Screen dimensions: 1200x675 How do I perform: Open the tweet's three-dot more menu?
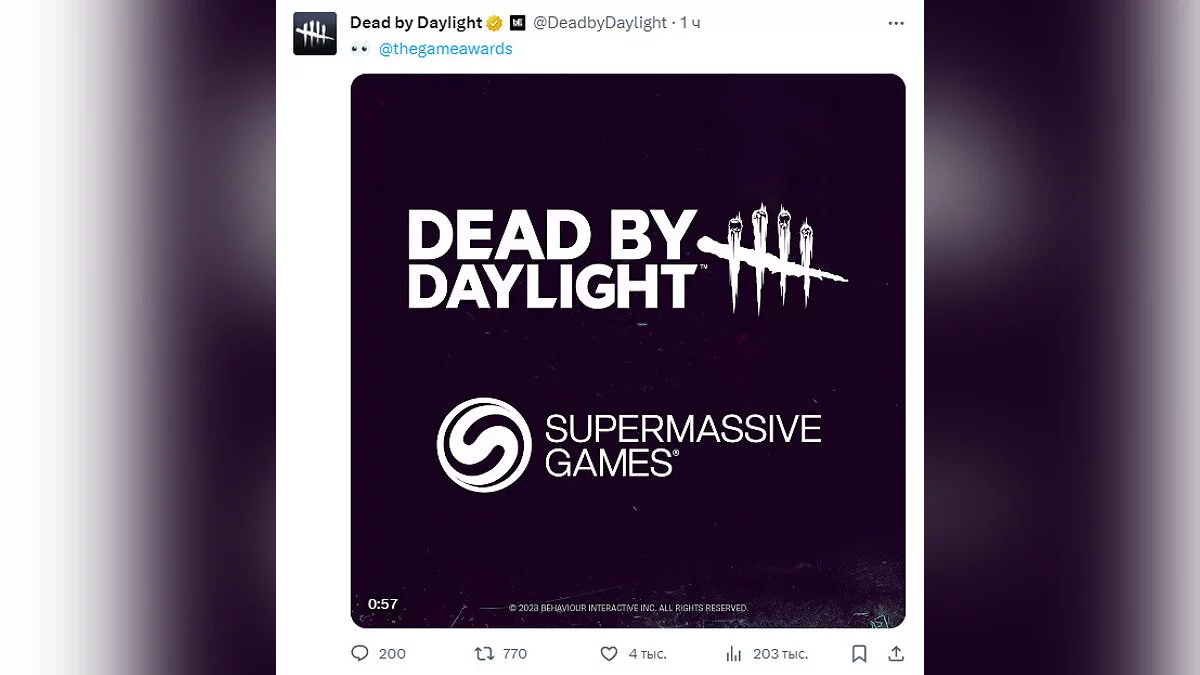coord(896,22)
